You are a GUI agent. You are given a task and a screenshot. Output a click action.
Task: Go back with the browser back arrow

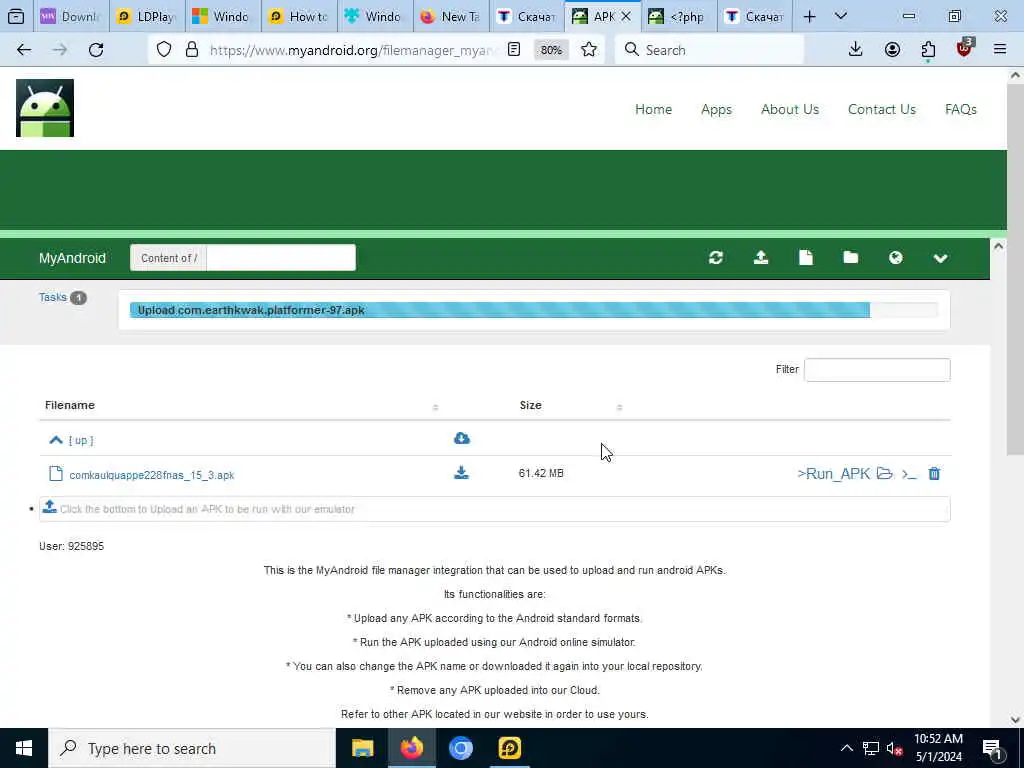24,50
